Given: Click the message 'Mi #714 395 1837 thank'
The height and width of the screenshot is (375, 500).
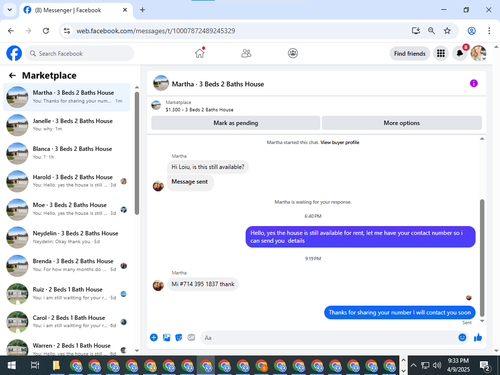Looking at the screenshot, I should tap(203, 284).
